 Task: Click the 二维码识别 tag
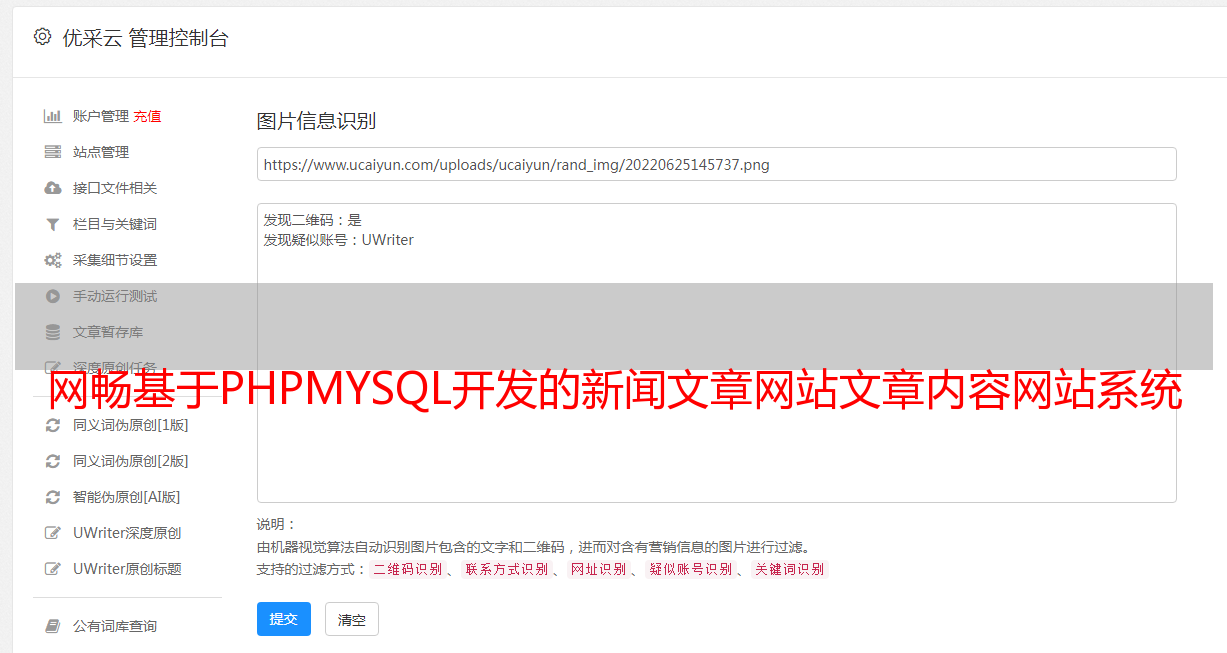408,569
